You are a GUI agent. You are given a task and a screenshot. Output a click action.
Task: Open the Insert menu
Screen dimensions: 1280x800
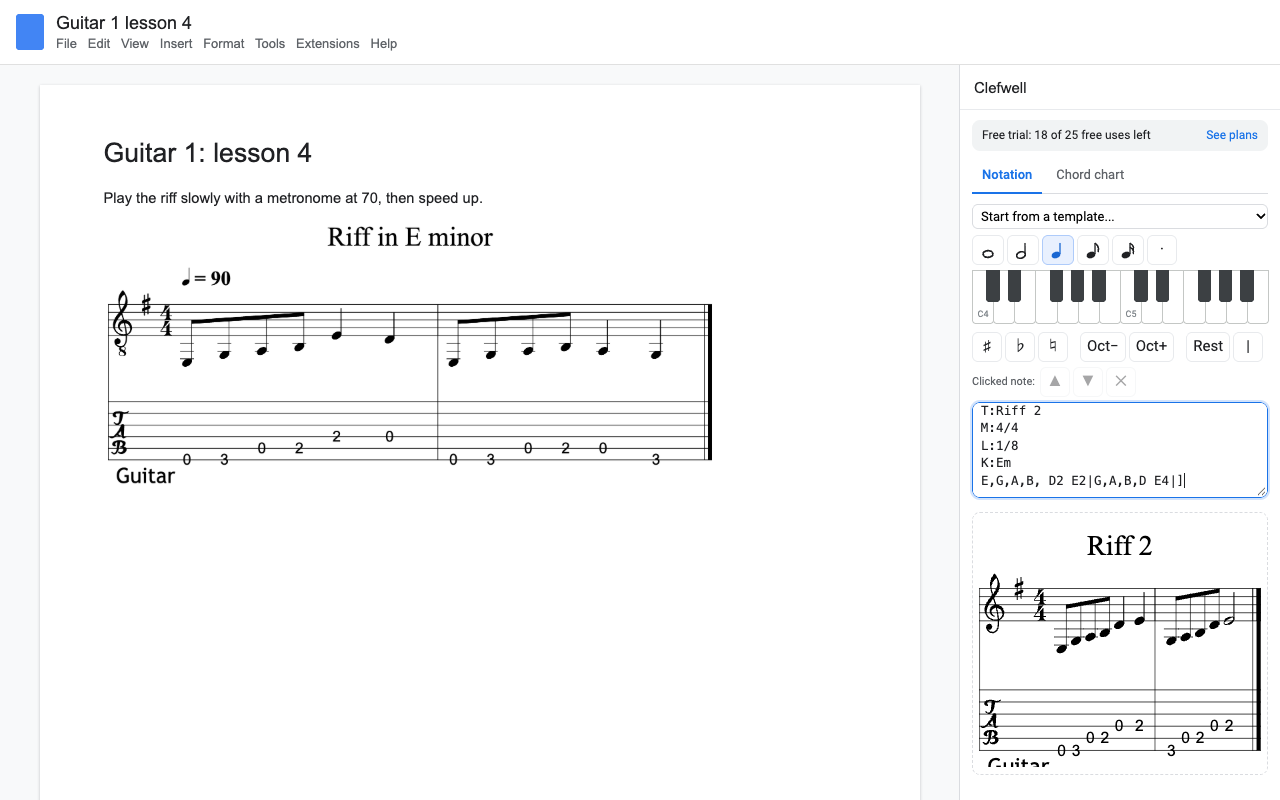click(x=176, y=43)
